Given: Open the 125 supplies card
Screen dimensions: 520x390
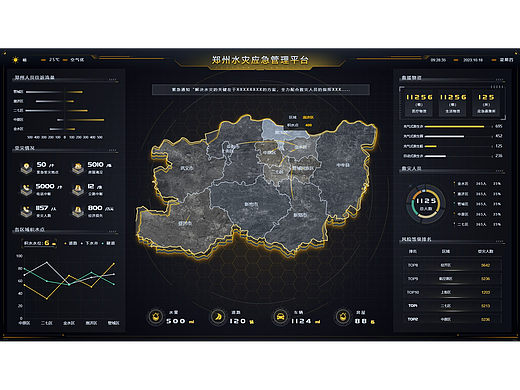Looking at the screenshot, I should point(486,103).
